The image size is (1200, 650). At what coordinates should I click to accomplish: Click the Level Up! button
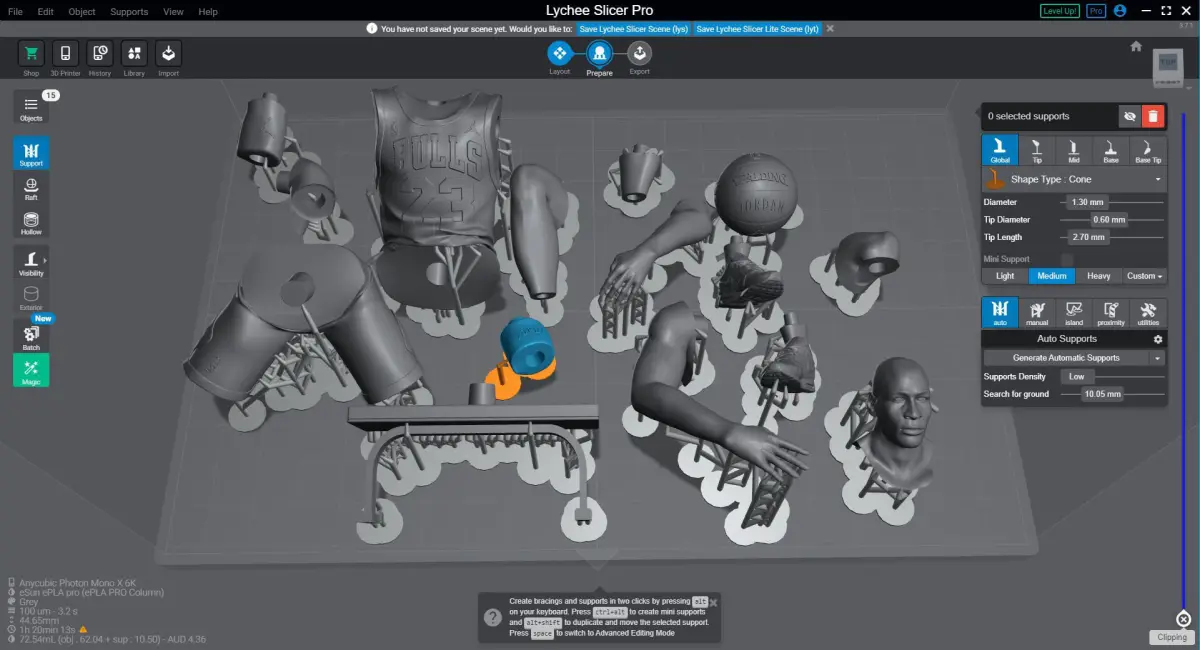point(1059,11)
